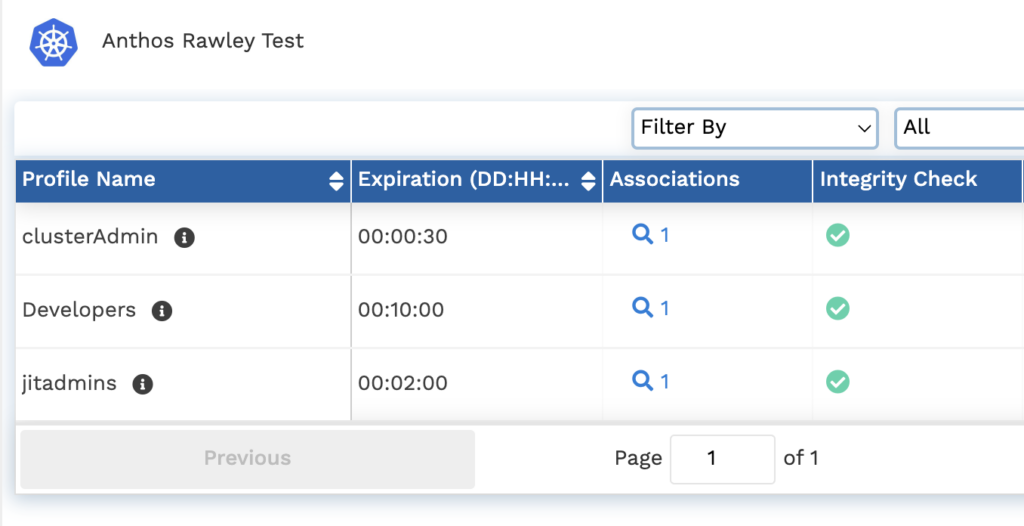The image size is (1024, 526).
Task: Open the Filter By dropdown
Action: click(x=755, y=128)
